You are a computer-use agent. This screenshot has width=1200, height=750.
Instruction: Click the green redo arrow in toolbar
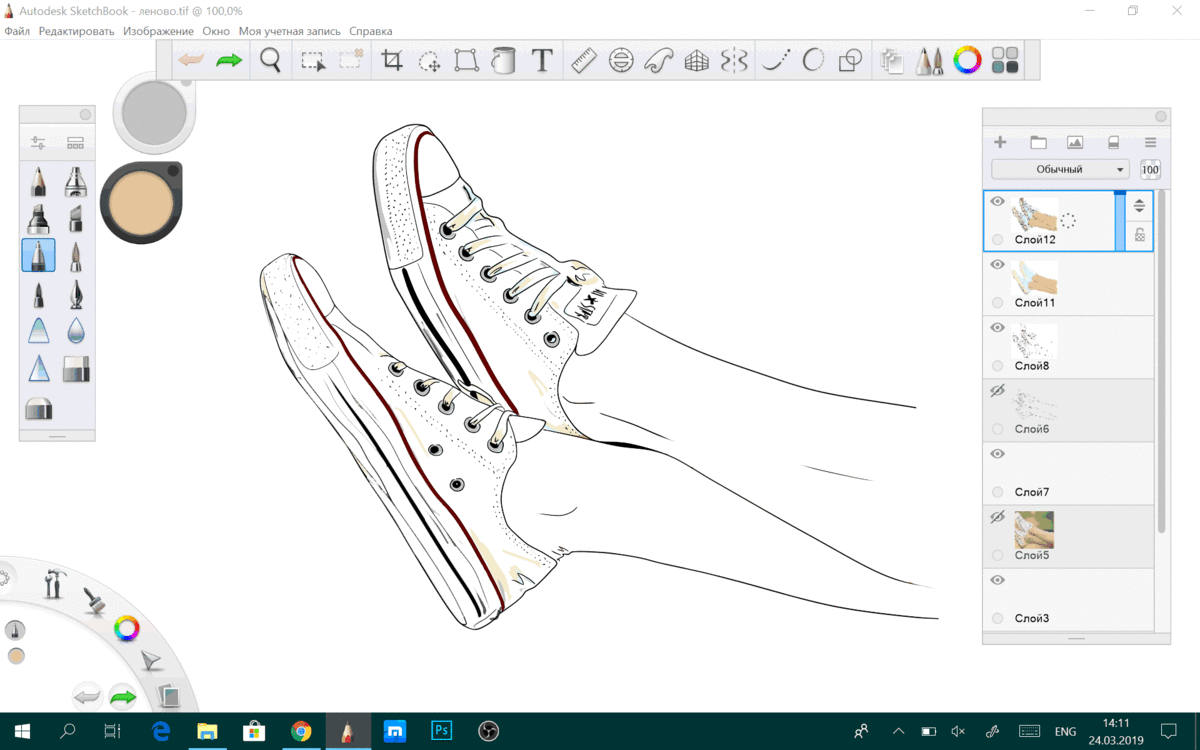click(229, 61)
